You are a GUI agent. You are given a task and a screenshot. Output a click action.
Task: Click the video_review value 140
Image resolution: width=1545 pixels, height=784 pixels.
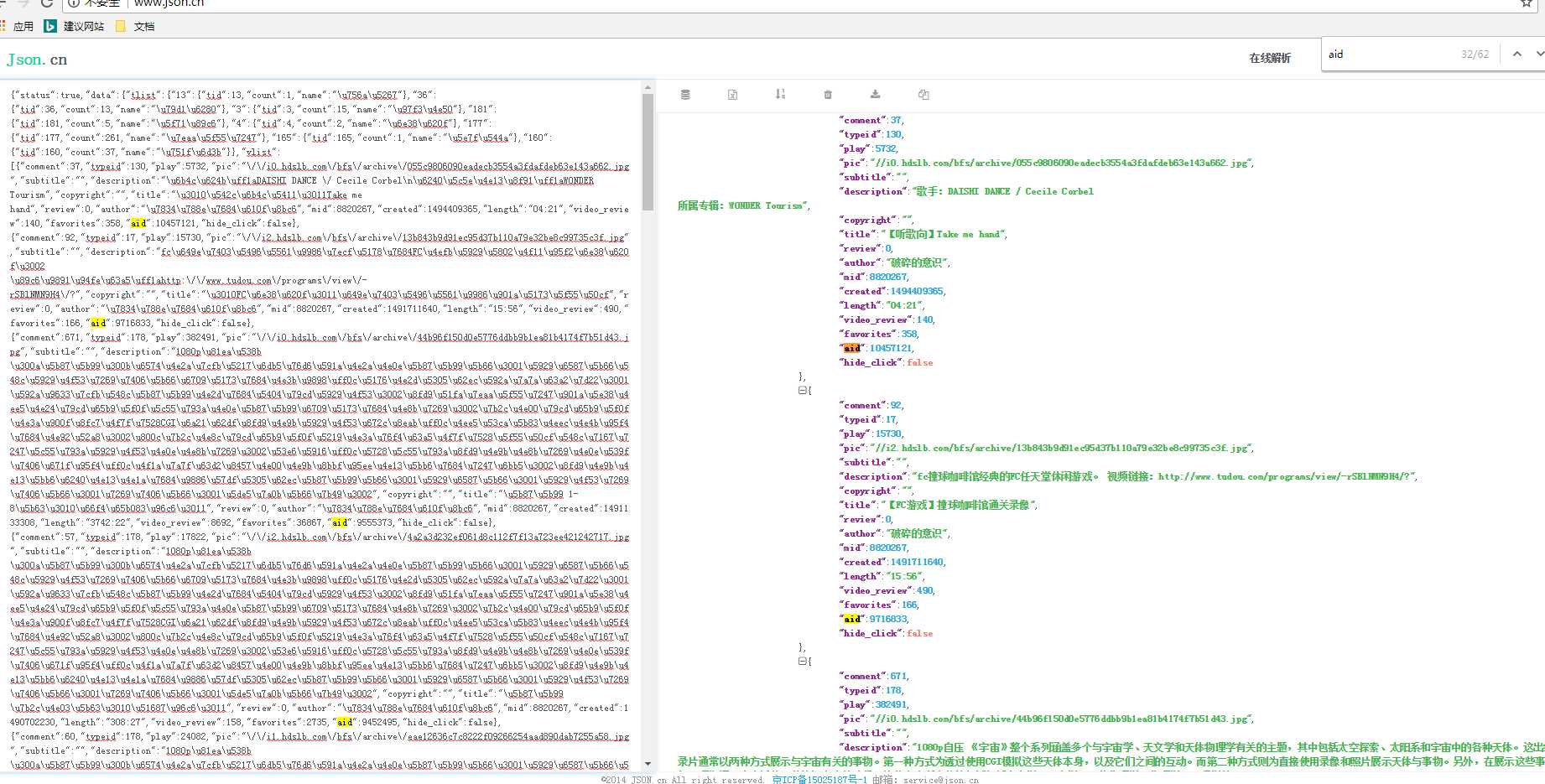pyautogui.click(x=924, y=319)
